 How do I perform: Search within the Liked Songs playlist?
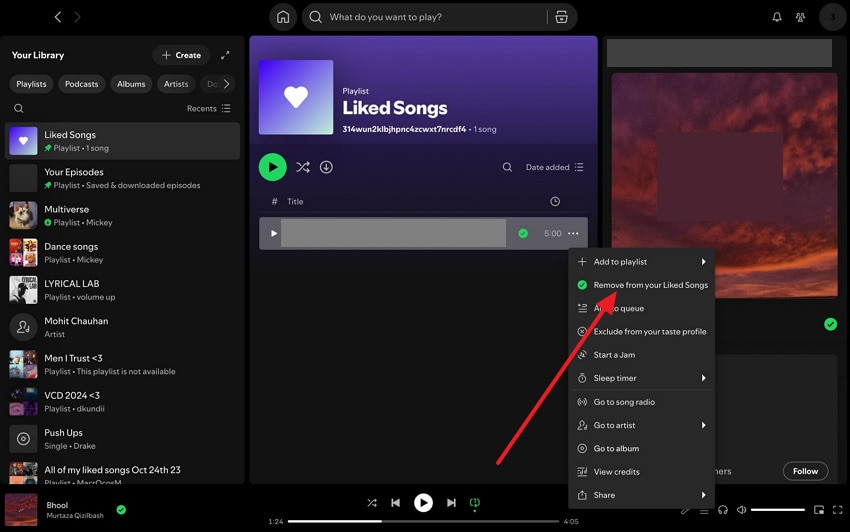click(507, 167)
